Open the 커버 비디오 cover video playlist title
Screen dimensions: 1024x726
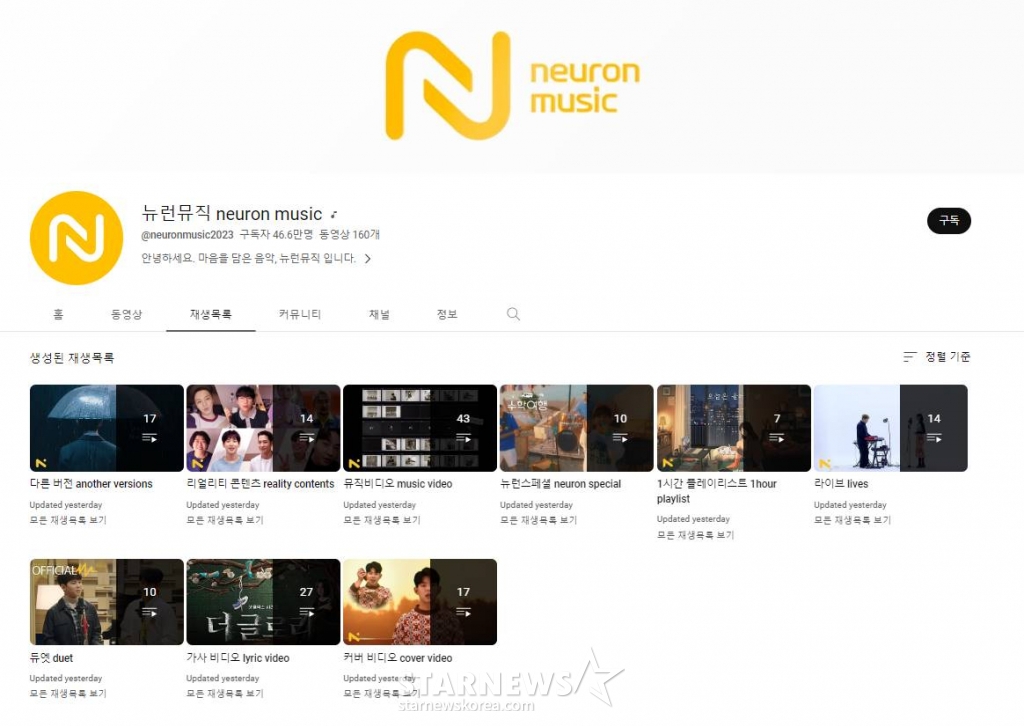pos(398,658)
